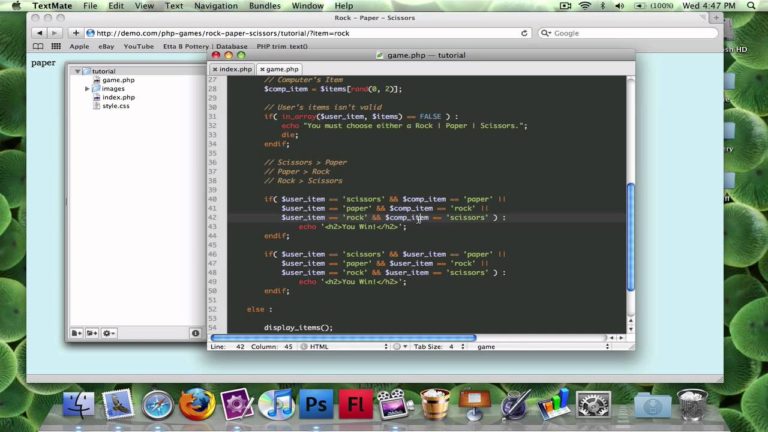Click the vertical scrollbar thumb in editor

tap(630, 237)
